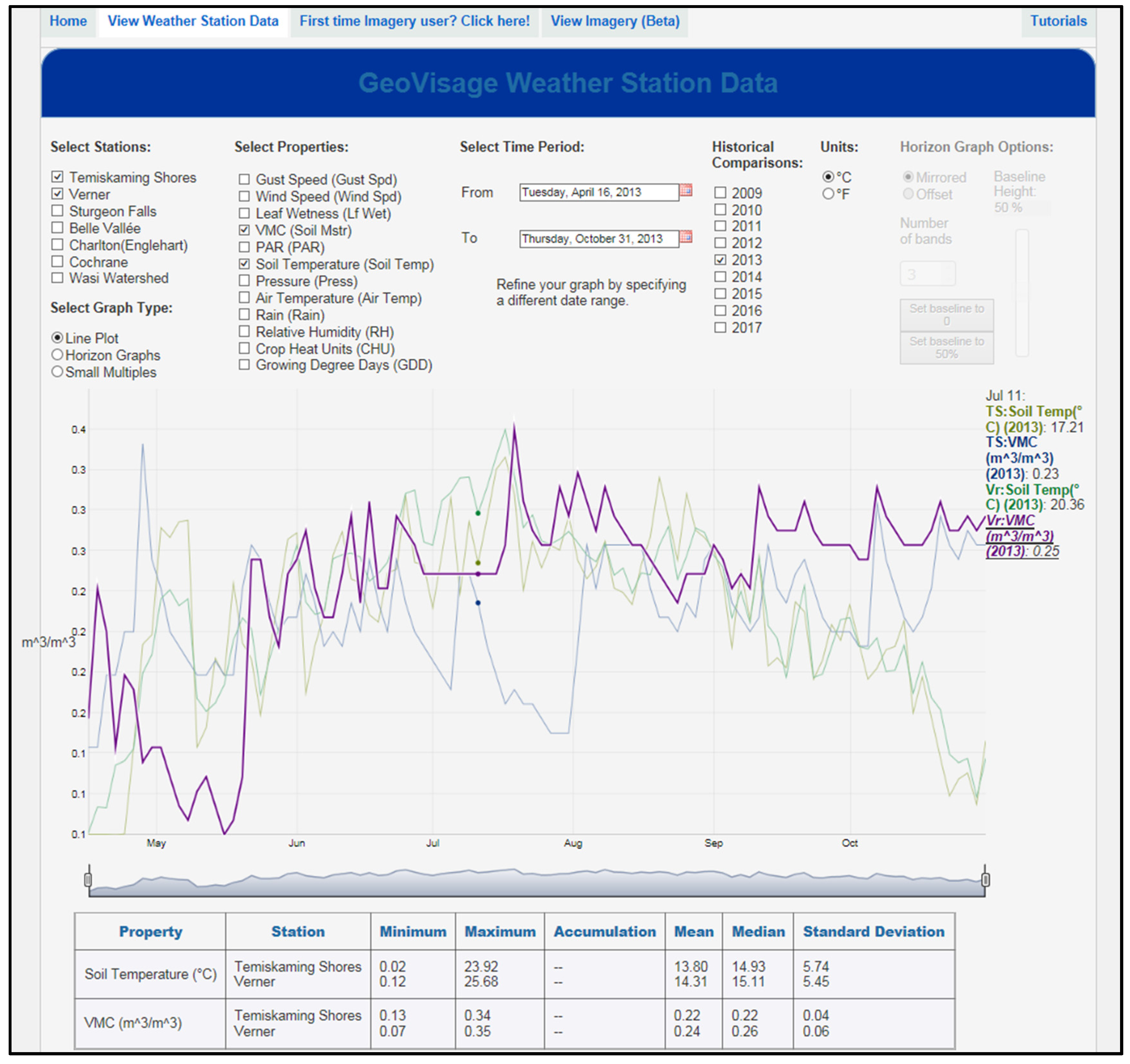Viewport: 1130px width, 1064px height.
Task: Click the Accumulation column header
Action: point(605,932)
